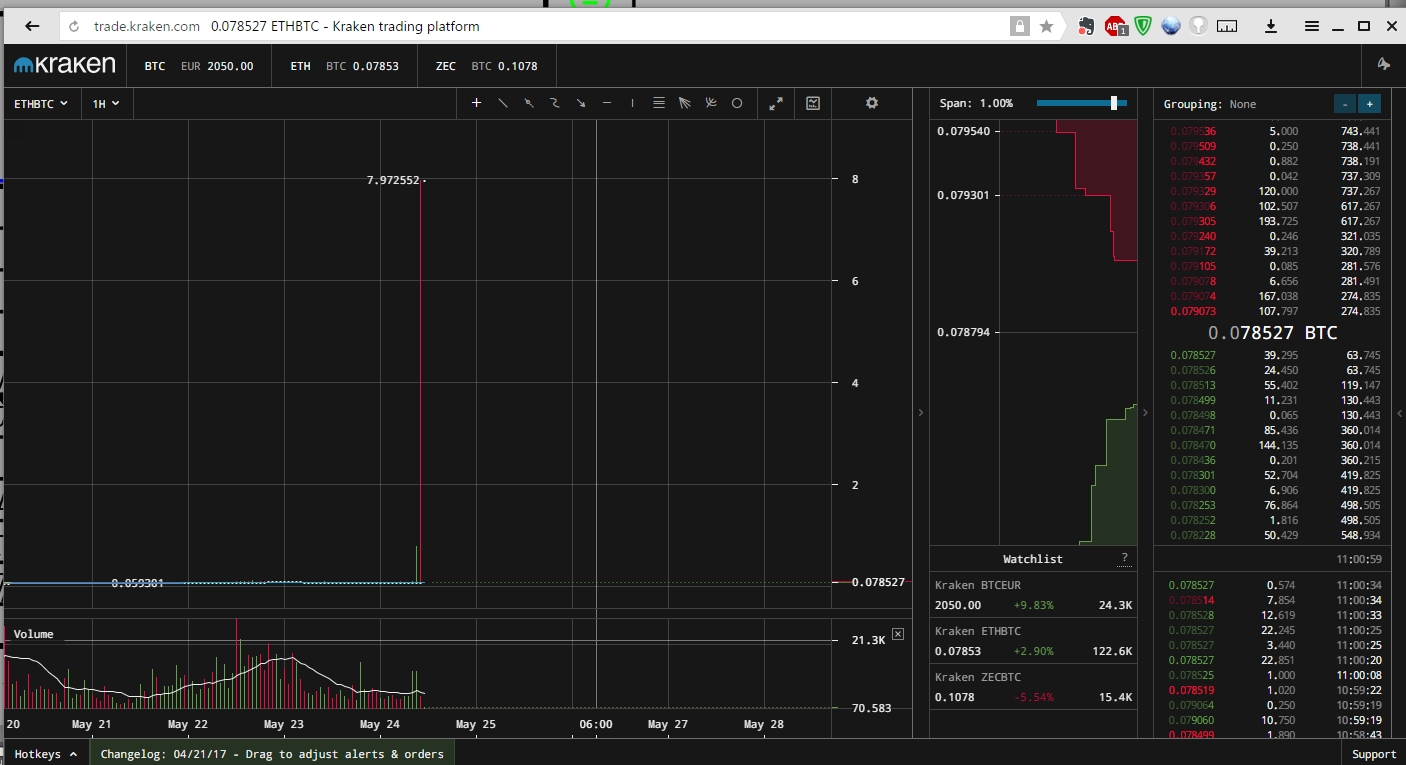Decrease order book grouping with minus
The height and width of the screenshot is (765, 1406).
pyautogui.click(x=1345, y=103)
